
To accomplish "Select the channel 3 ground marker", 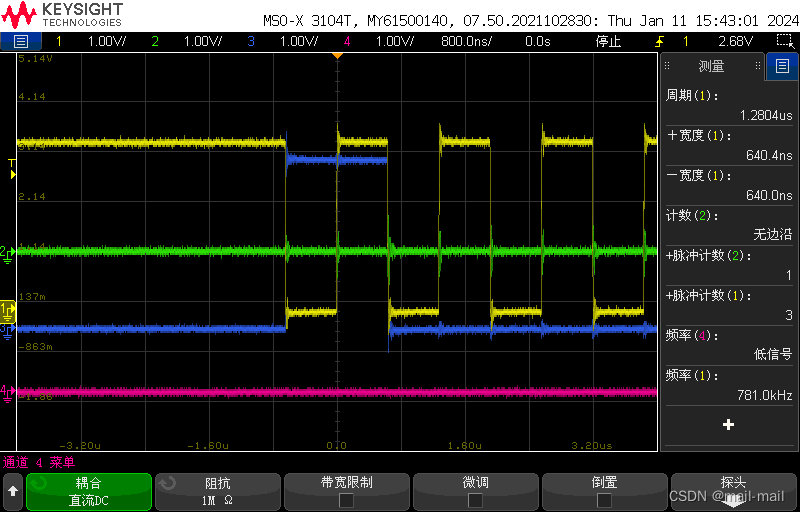I will (7, 331).
